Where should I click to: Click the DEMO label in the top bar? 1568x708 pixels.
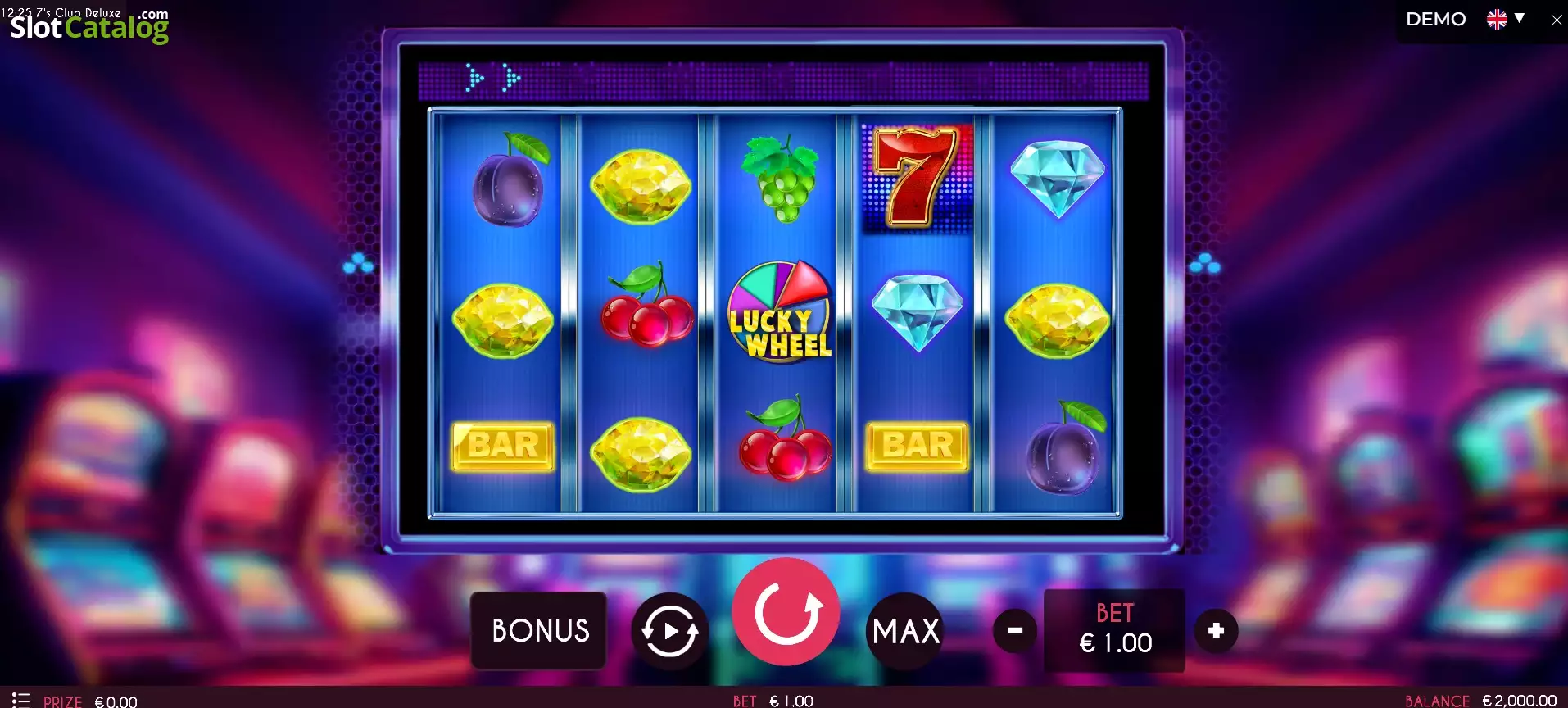(1435, 19)
